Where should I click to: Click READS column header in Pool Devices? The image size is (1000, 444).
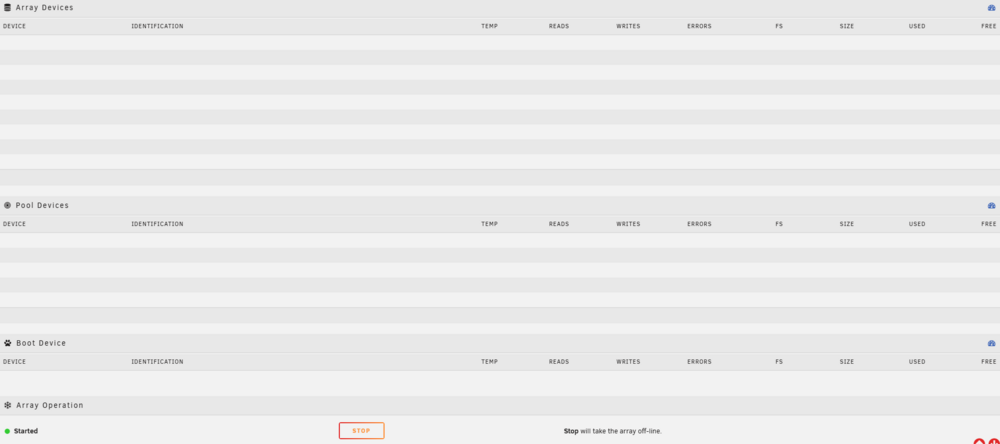click(559, 224)
